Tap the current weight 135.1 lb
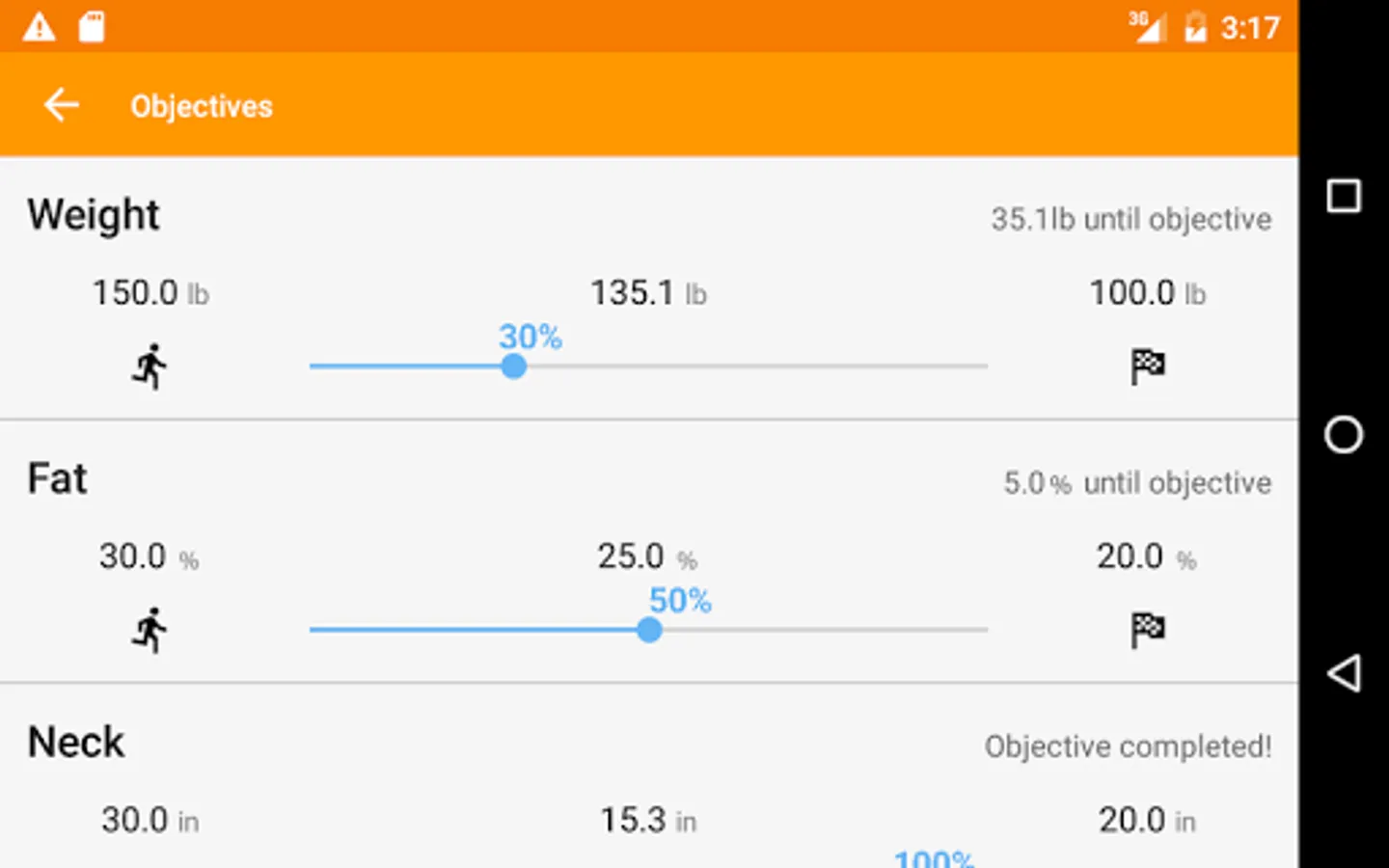 (x=648, y=292)
